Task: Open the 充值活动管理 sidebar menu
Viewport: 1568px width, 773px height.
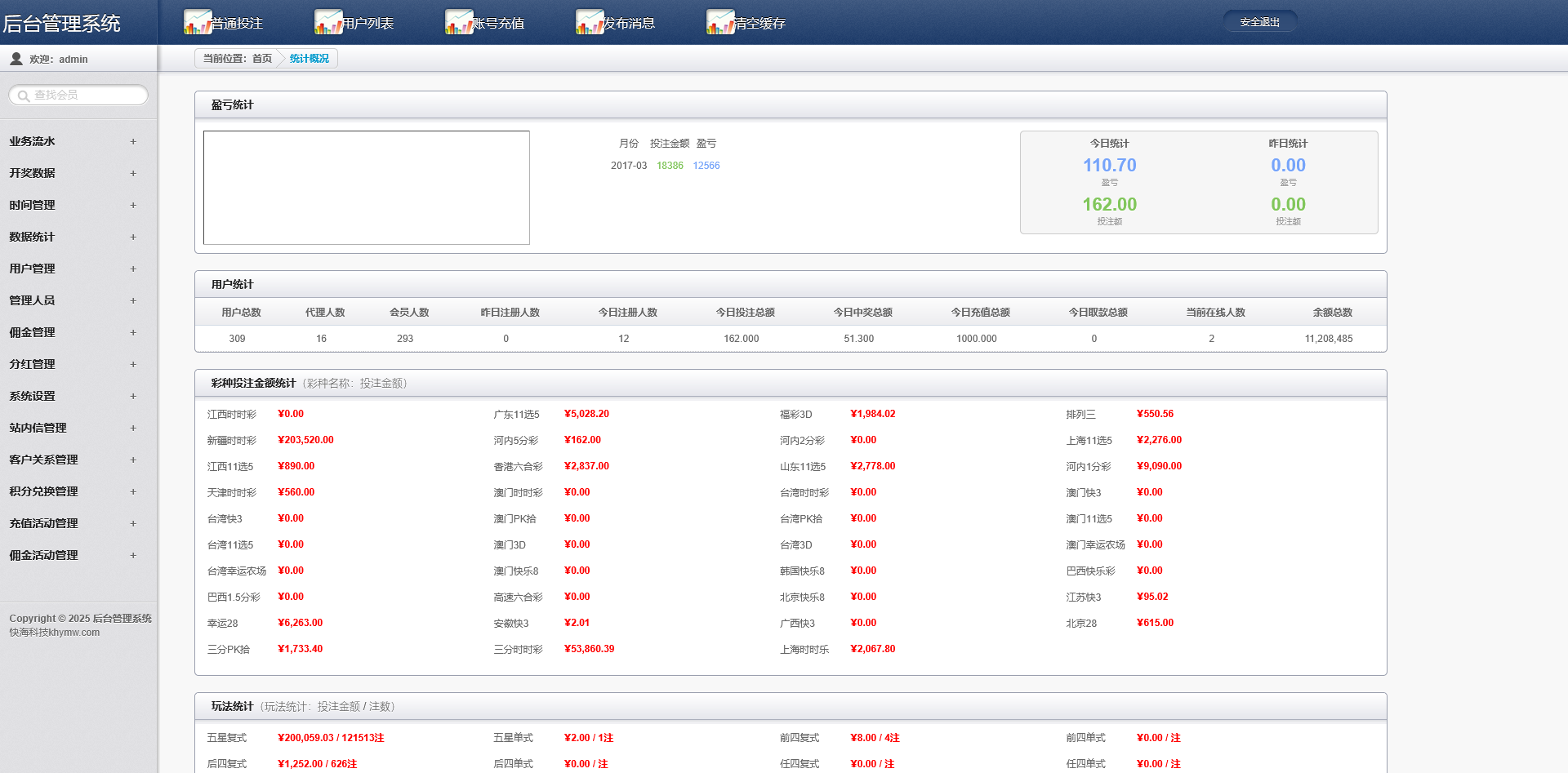Action: pyautogui.click(x=44, y=524)
